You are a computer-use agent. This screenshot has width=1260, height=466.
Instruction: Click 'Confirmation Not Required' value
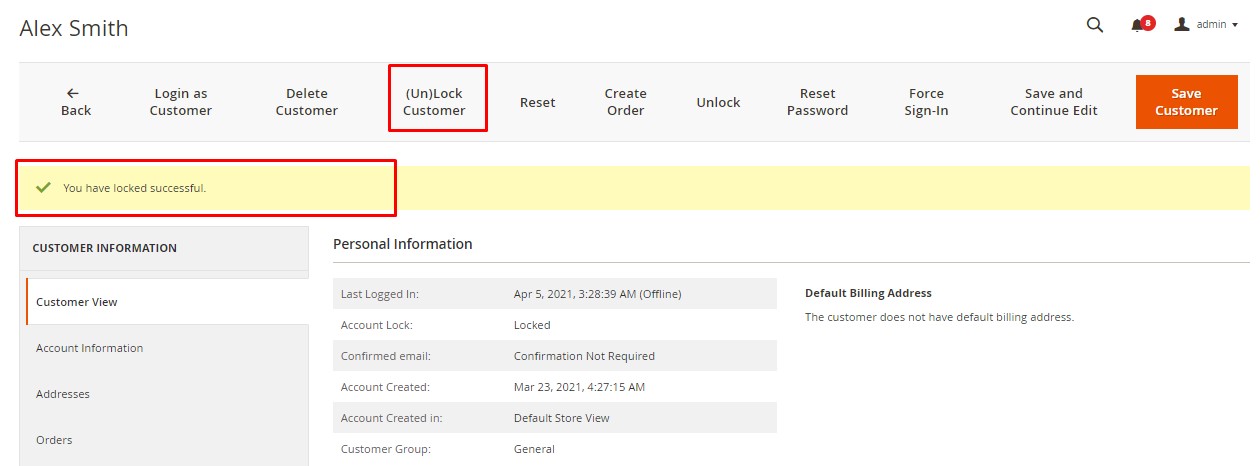coord(584,356)
